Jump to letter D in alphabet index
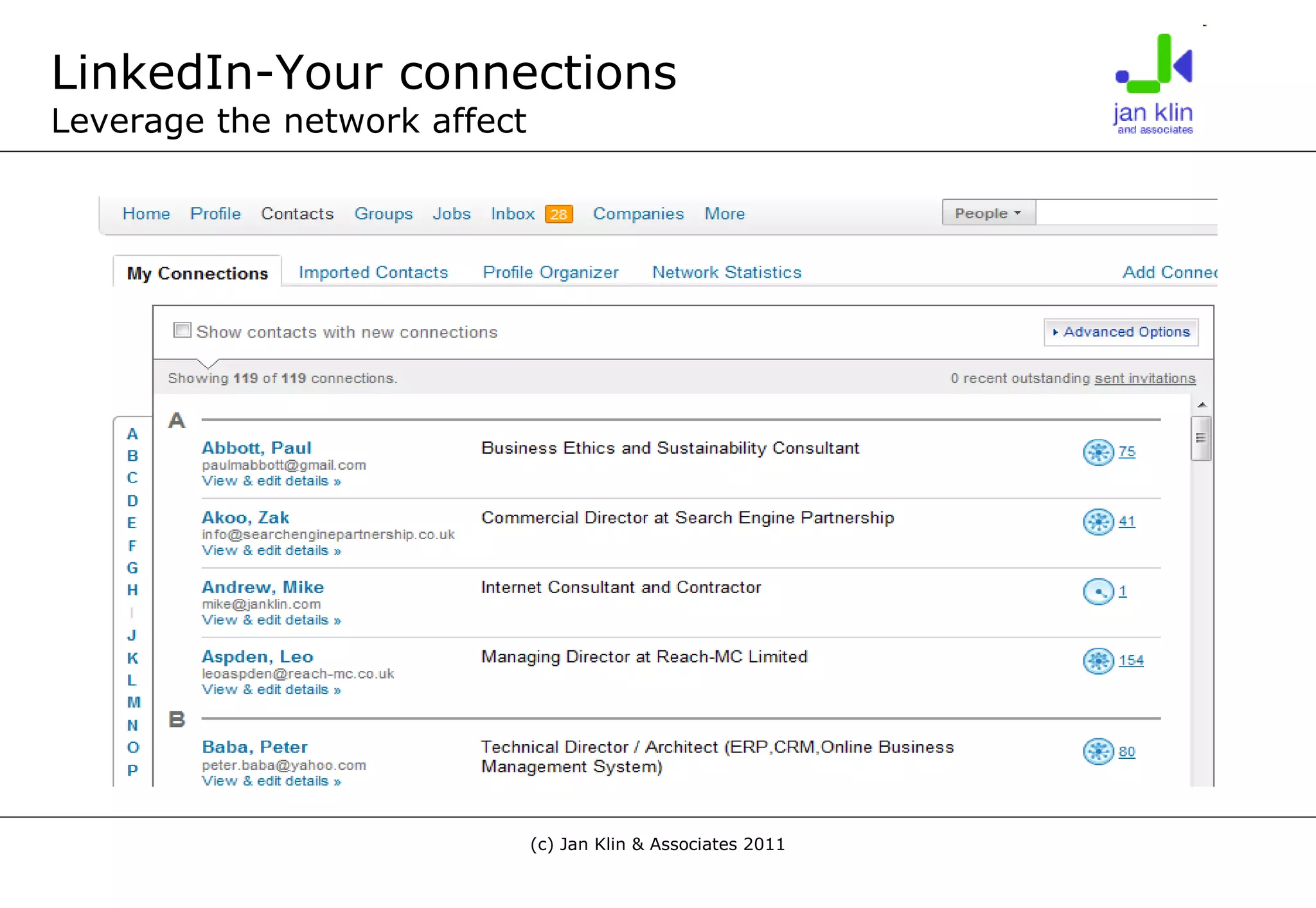 [132, 501]
